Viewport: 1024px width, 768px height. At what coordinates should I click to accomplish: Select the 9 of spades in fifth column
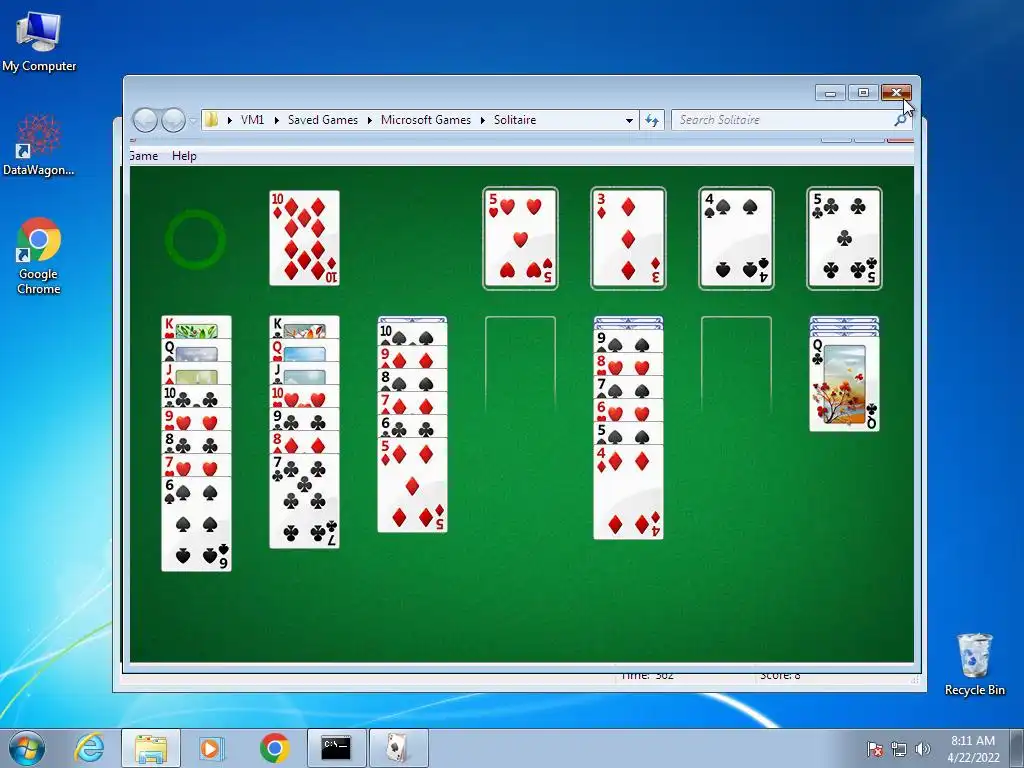pos(628,342)
